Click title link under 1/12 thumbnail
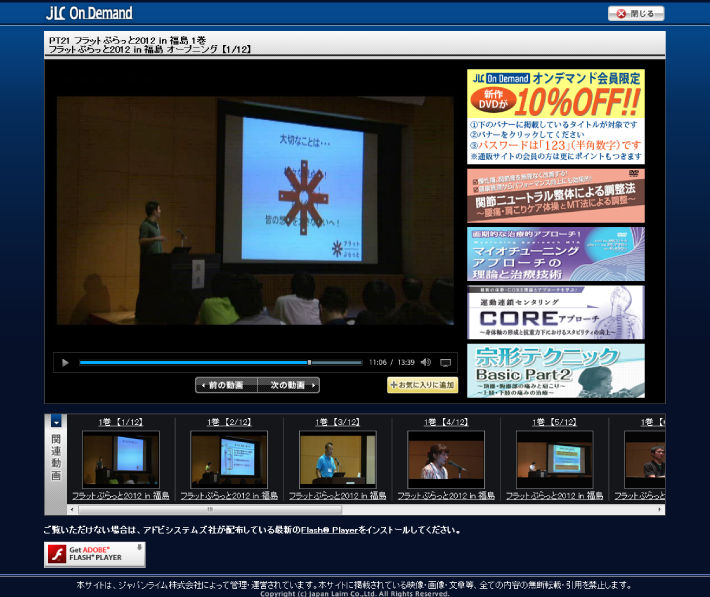The width and height of the screenshot is (710, 597). click(120, 496)
